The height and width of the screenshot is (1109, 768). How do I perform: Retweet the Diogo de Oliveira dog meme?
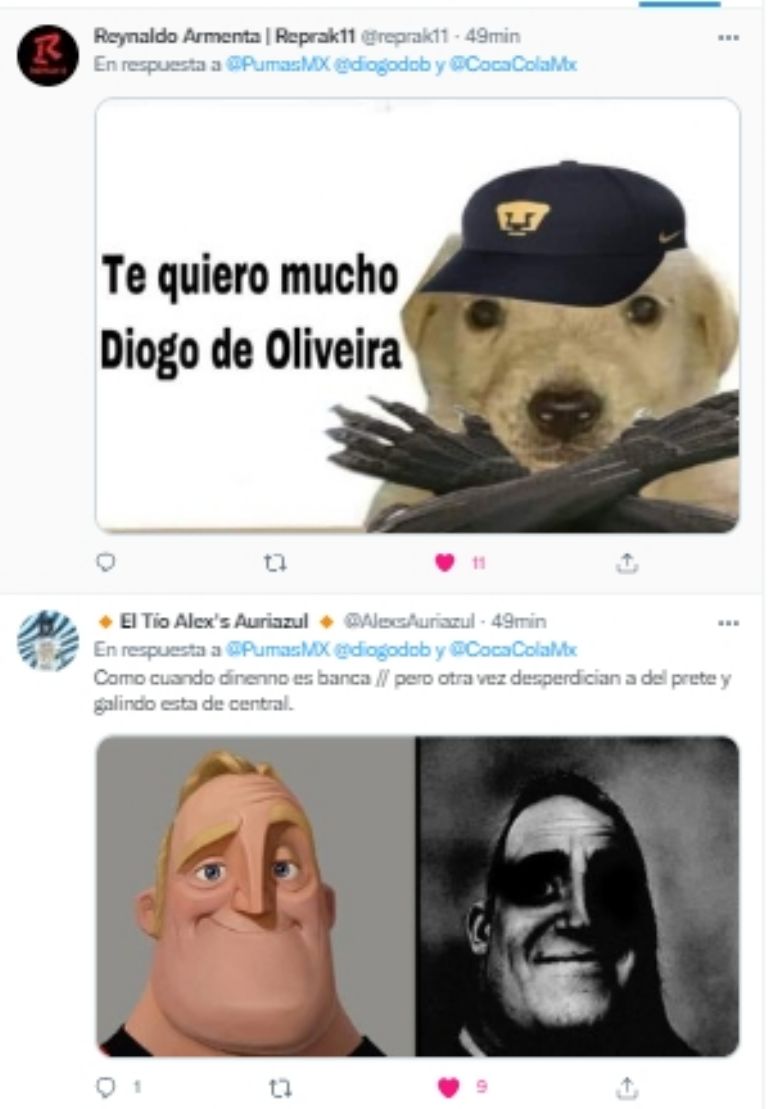(275, 563)
